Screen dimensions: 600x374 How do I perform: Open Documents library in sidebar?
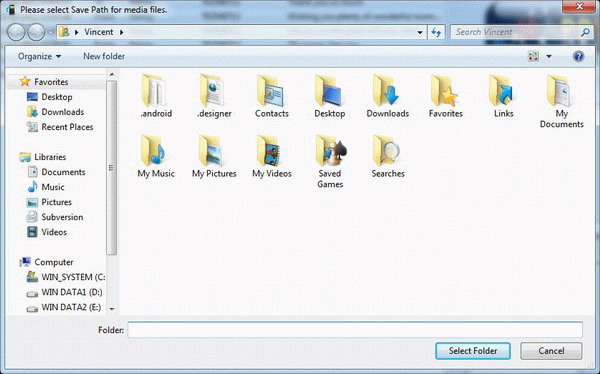[x=56, y=172]
